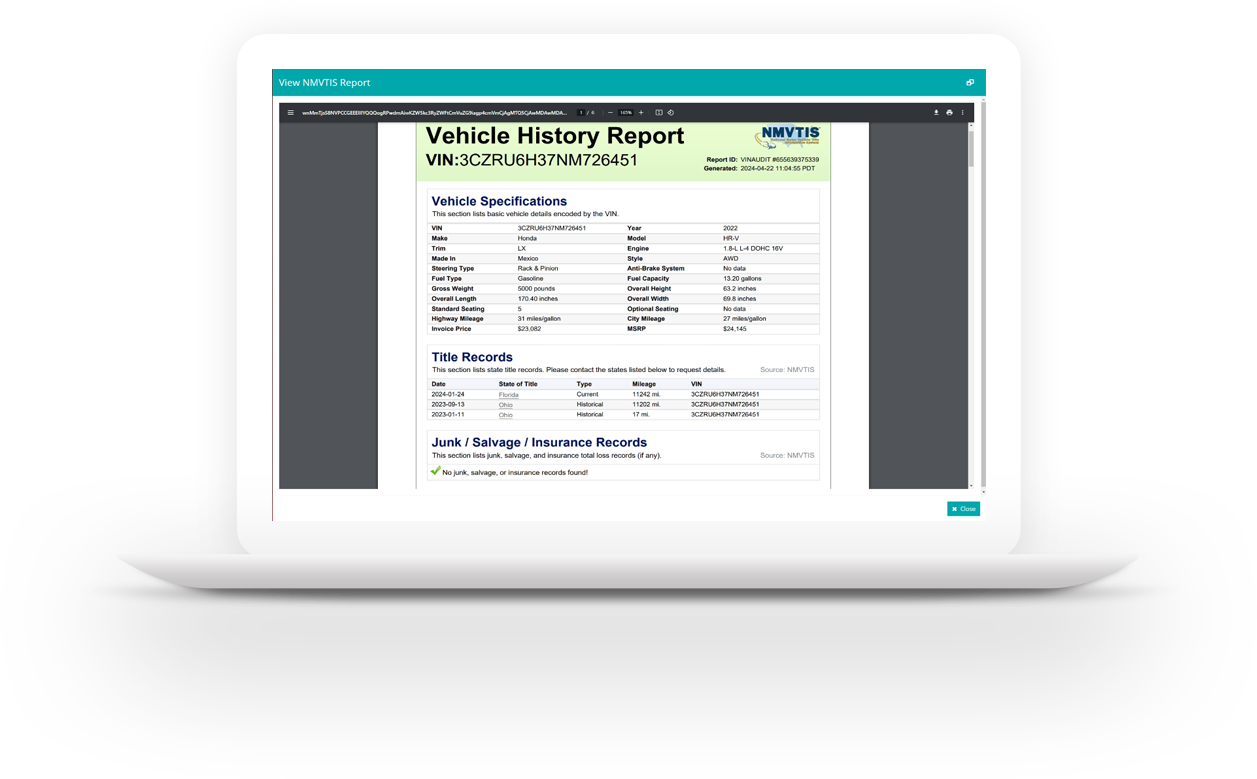
Task: Open the PDF sidebar menu icon
Action: [x=291, y=112]
